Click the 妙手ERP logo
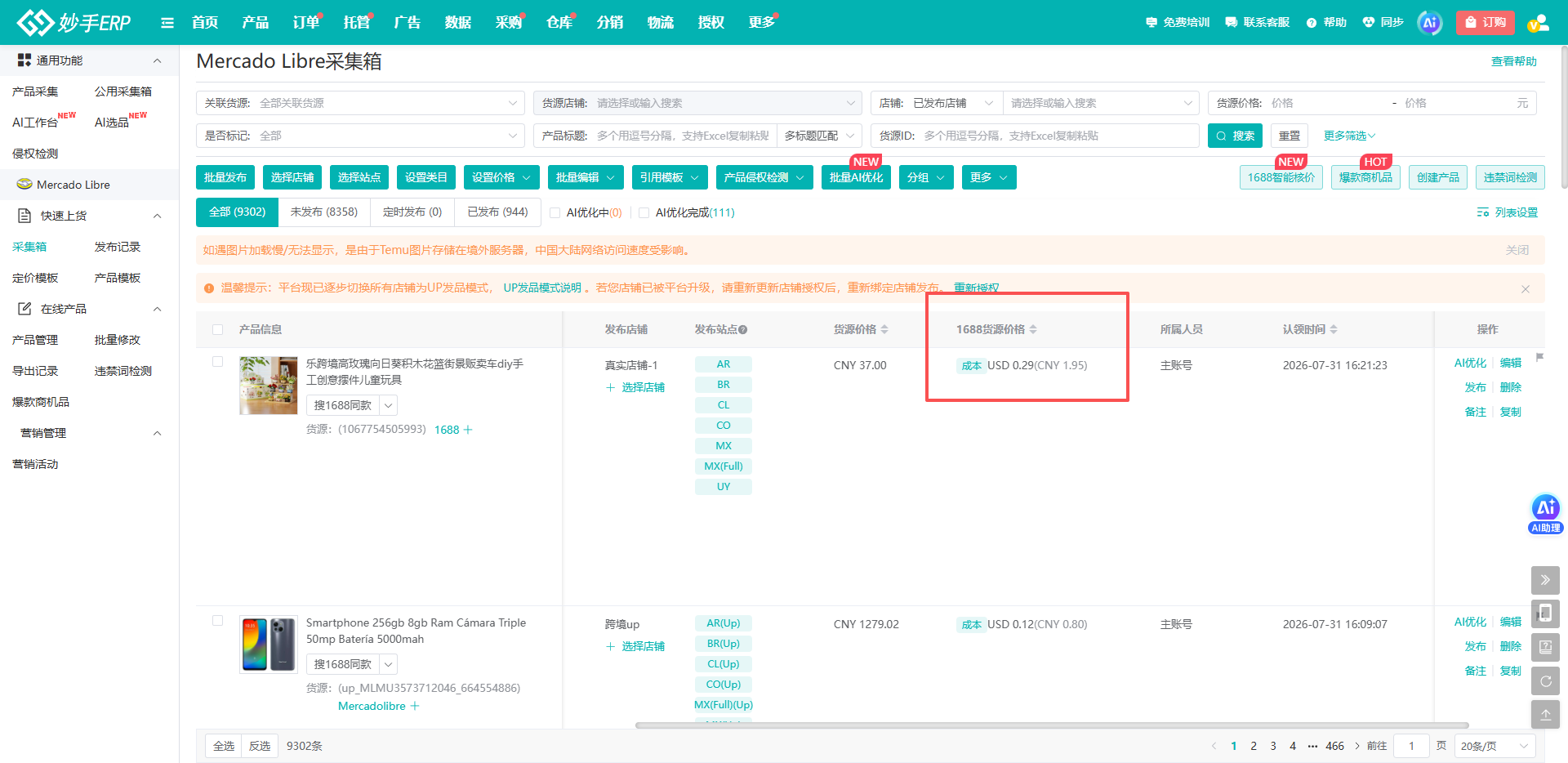Screen dimensions: 1568x763 [73, 22]
